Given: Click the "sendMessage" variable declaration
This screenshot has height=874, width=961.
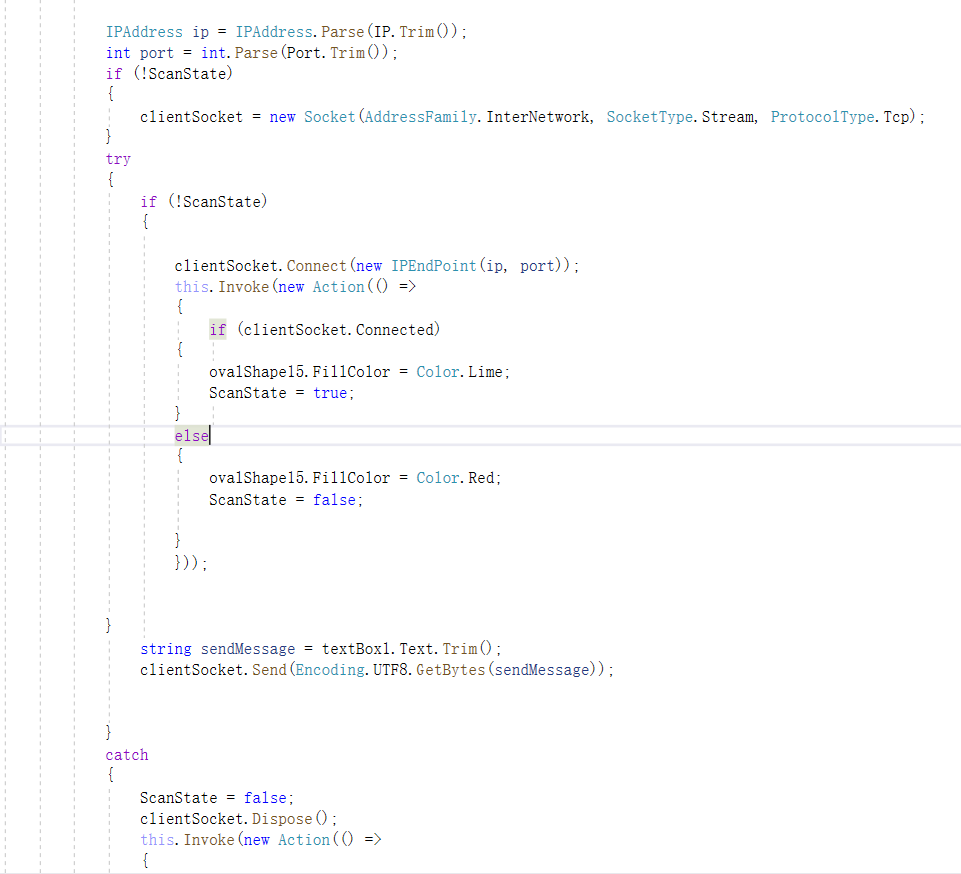Looking at the screenshot, I should (x=248, y=649).
